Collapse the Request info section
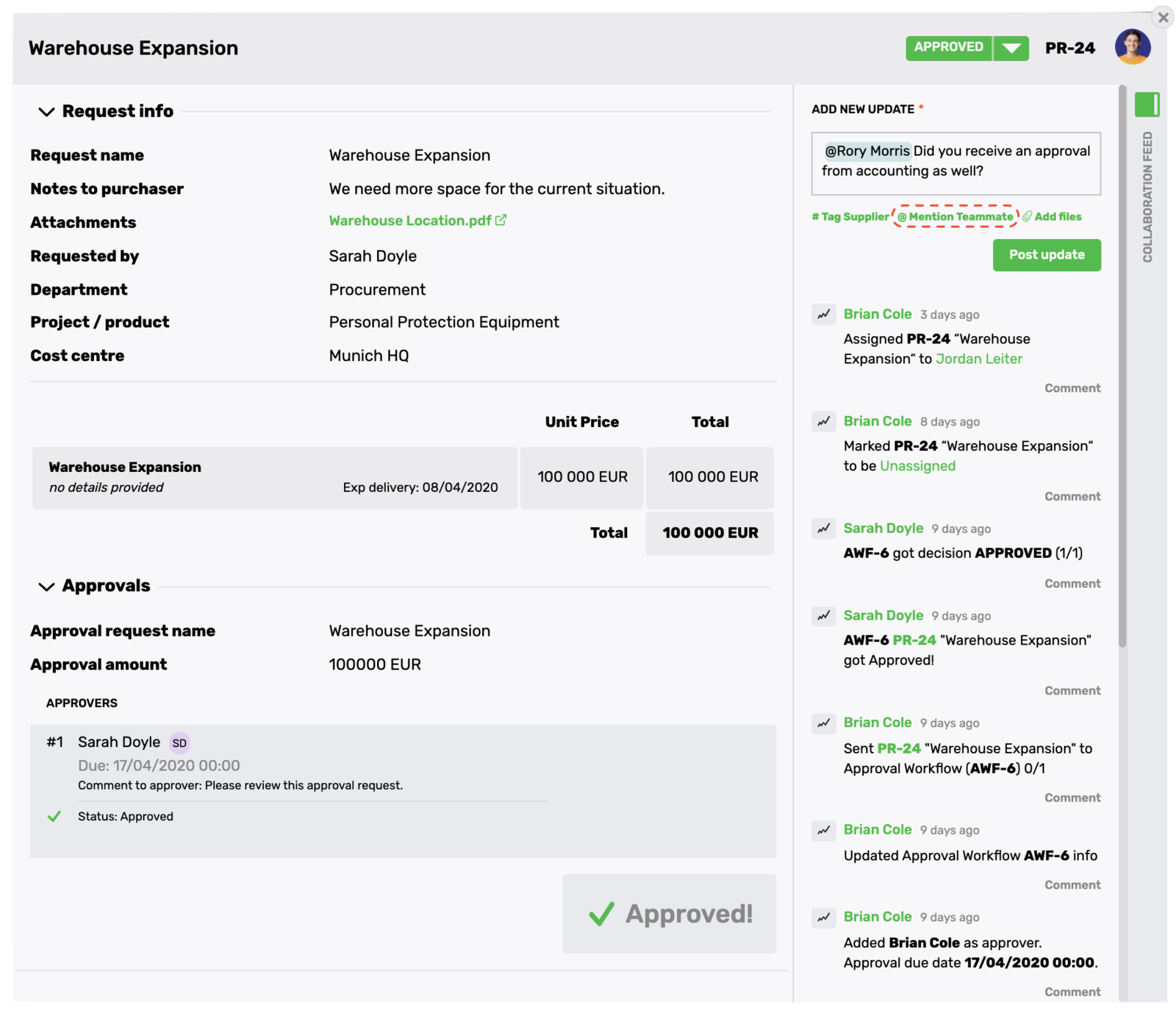This screenshot has width=1176, height=1016. point(46,112)
